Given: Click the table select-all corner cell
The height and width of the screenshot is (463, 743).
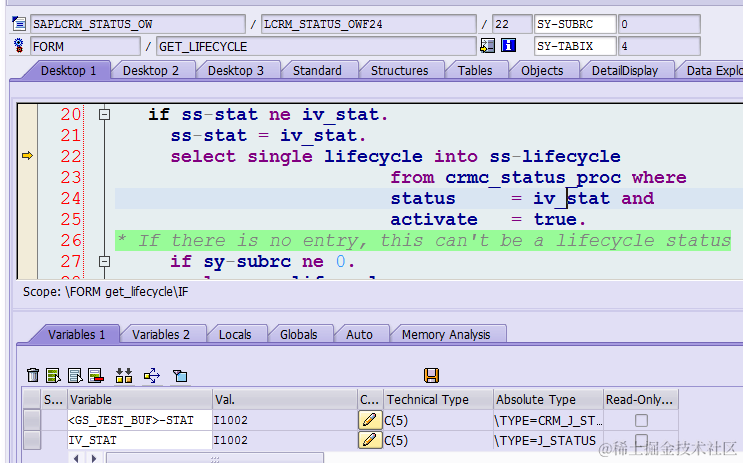Looking at the screenshot, I should coord(32,399).
